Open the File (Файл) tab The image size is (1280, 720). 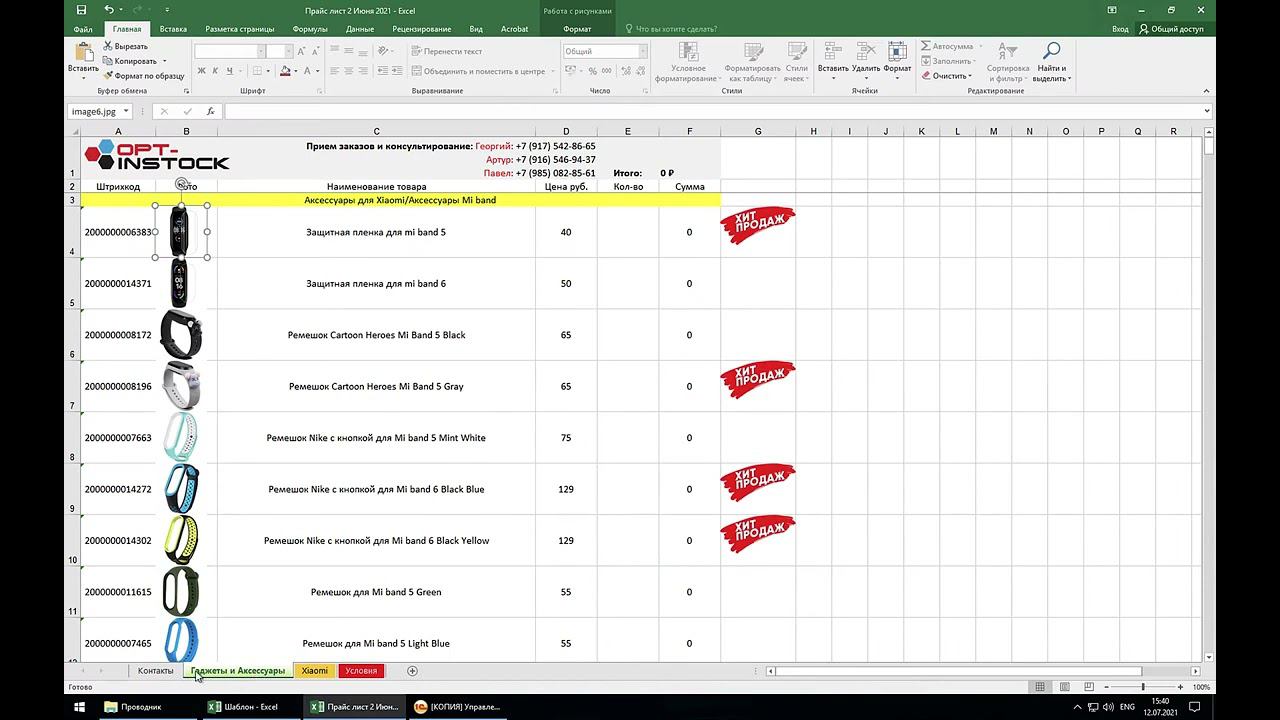83,29
